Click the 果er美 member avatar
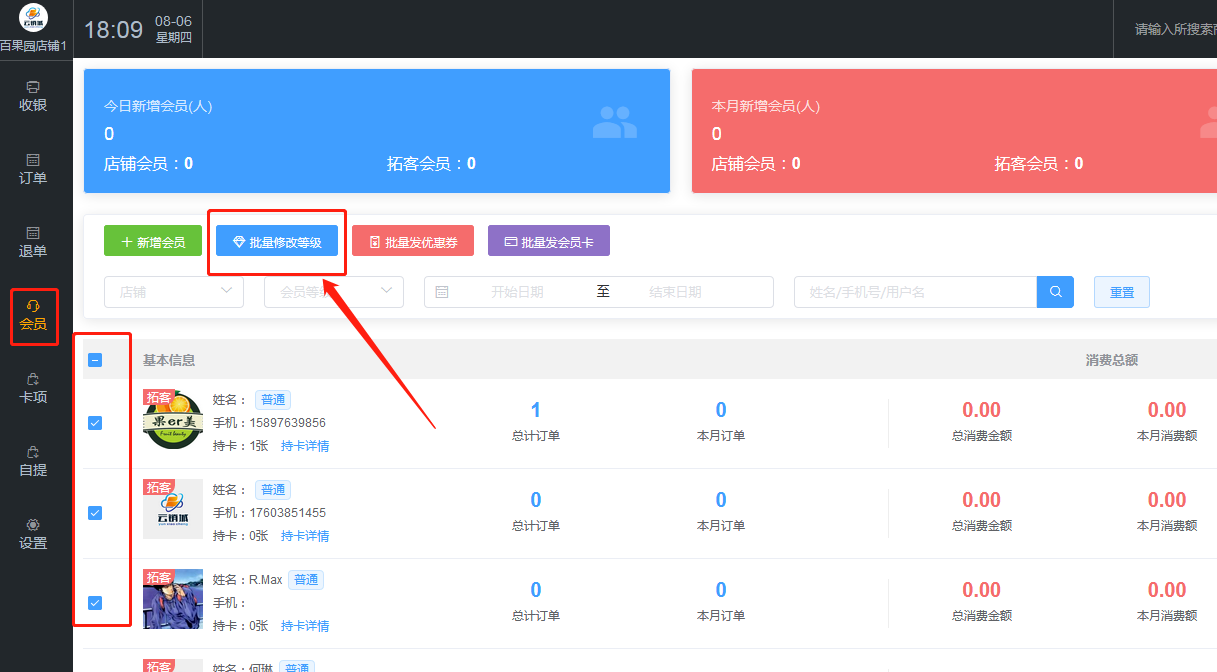Image resolution: width=1217 pixels, height=672 pixels. click(x=173, y=419)
